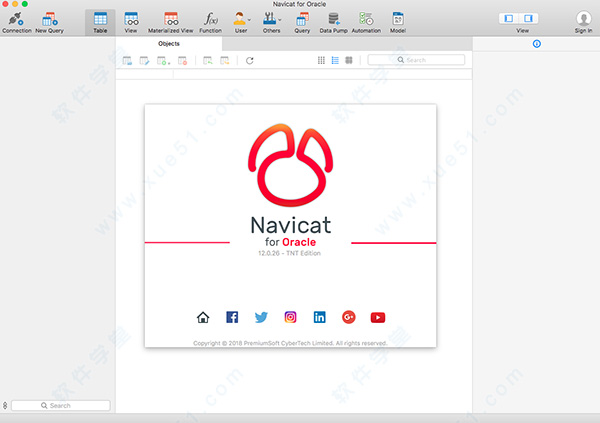Expand the Others dropdown
This screenshot has width=600, height=423.
pyautogui.click(x=272, y=22)
